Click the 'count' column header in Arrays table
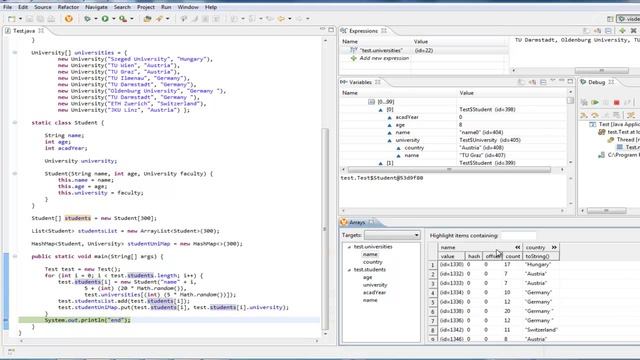The height and width of the screenshot is (360, 640). (x=512, y=256)
